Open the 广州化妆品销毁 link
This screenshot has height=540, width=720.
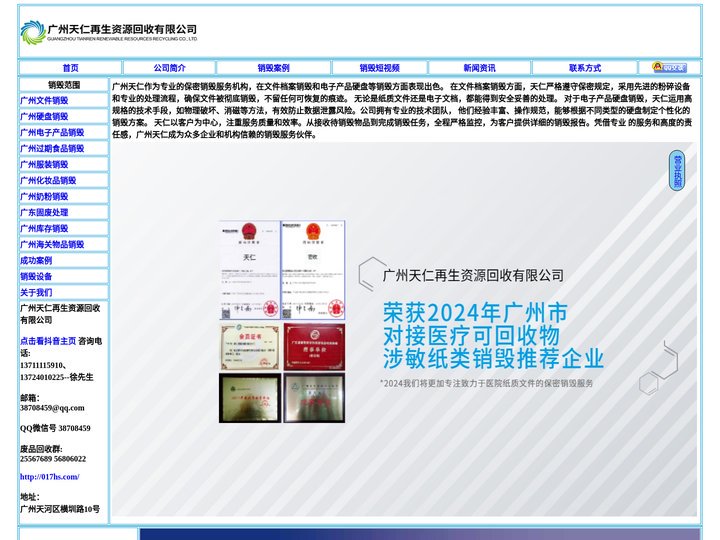[x=48, y=180]
